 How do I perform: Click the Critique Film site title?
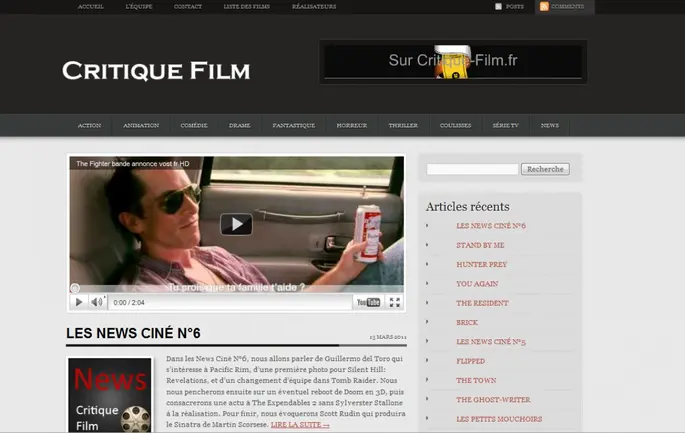[156, 71]
